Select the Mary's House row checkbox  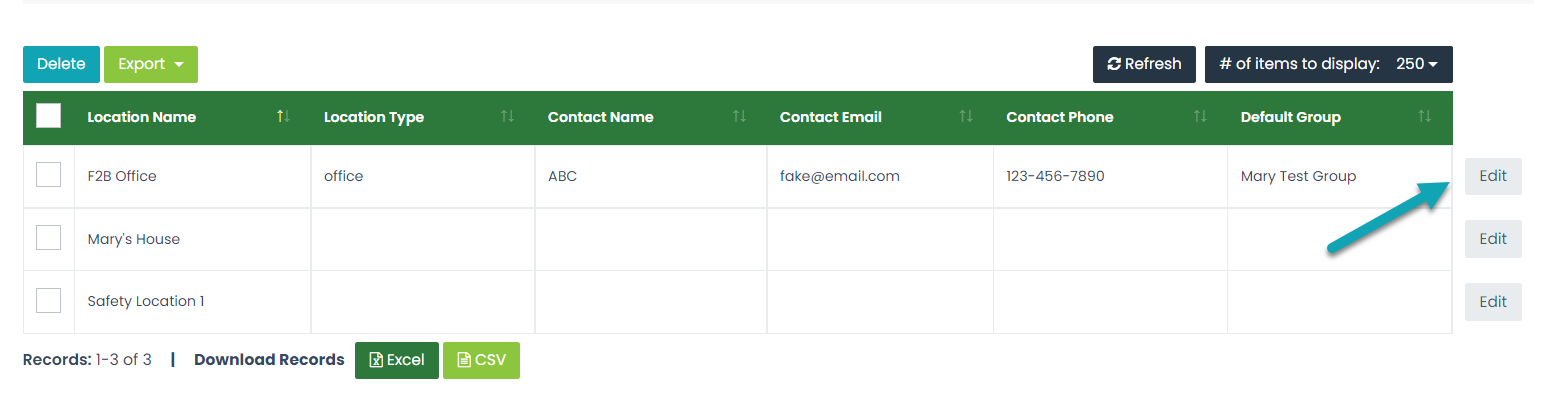48,238
